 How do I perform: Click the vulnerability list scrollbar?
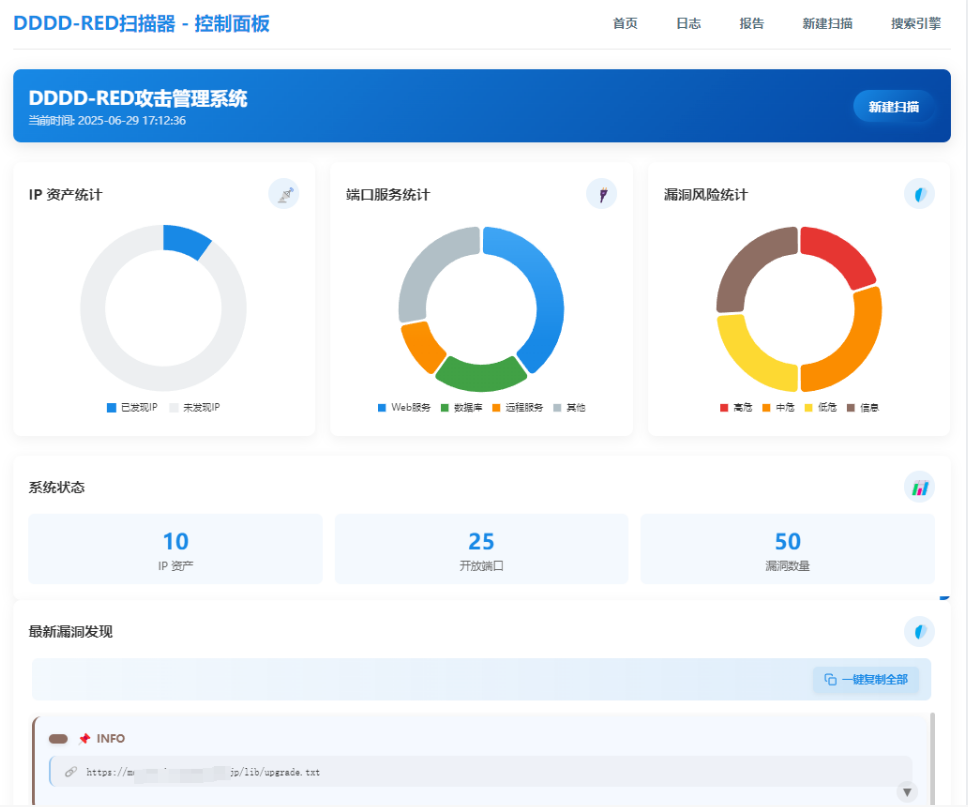932,758
